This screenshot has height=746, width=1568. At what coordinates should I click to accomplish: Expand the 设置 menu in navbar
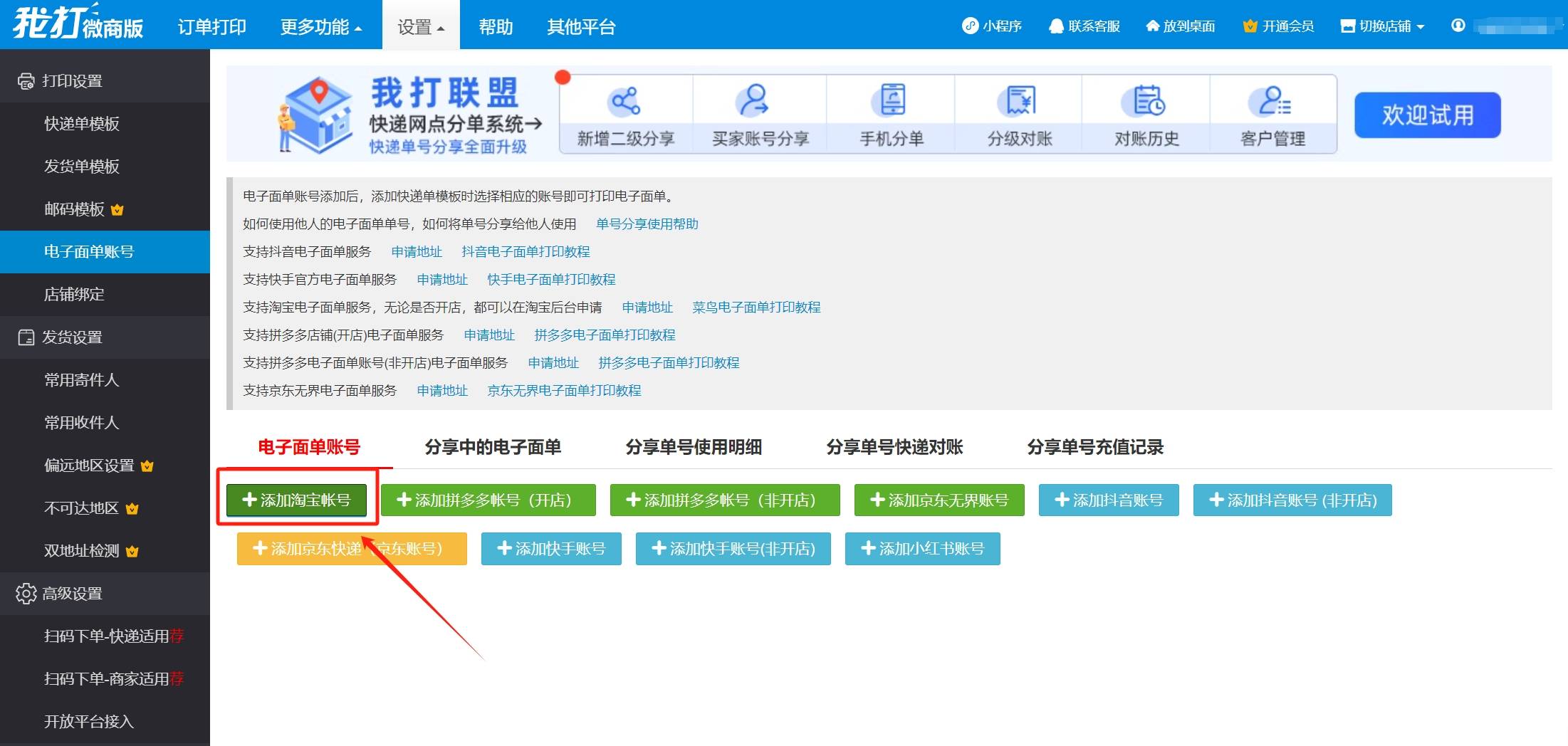click(421, 27)
